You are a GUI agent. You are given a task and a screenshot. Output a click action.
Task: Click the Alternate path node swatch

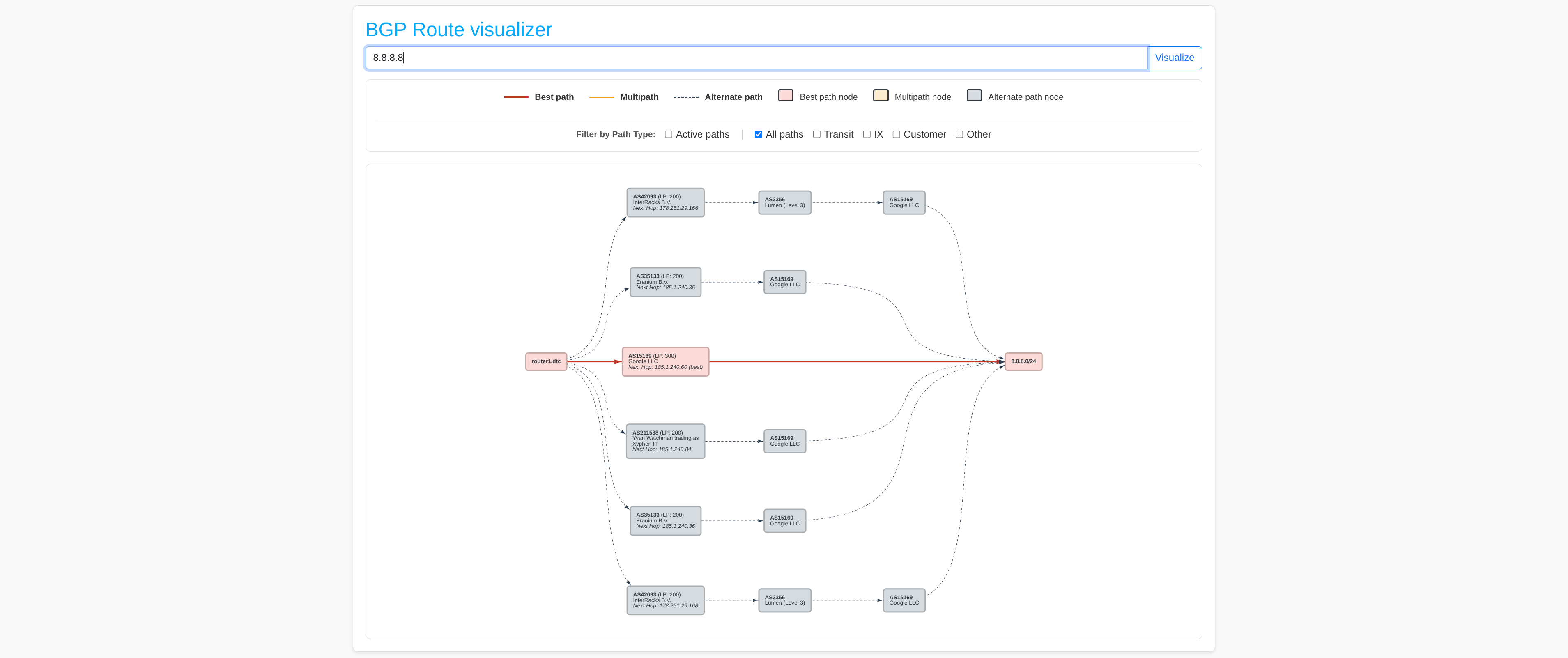coord(974,96)
